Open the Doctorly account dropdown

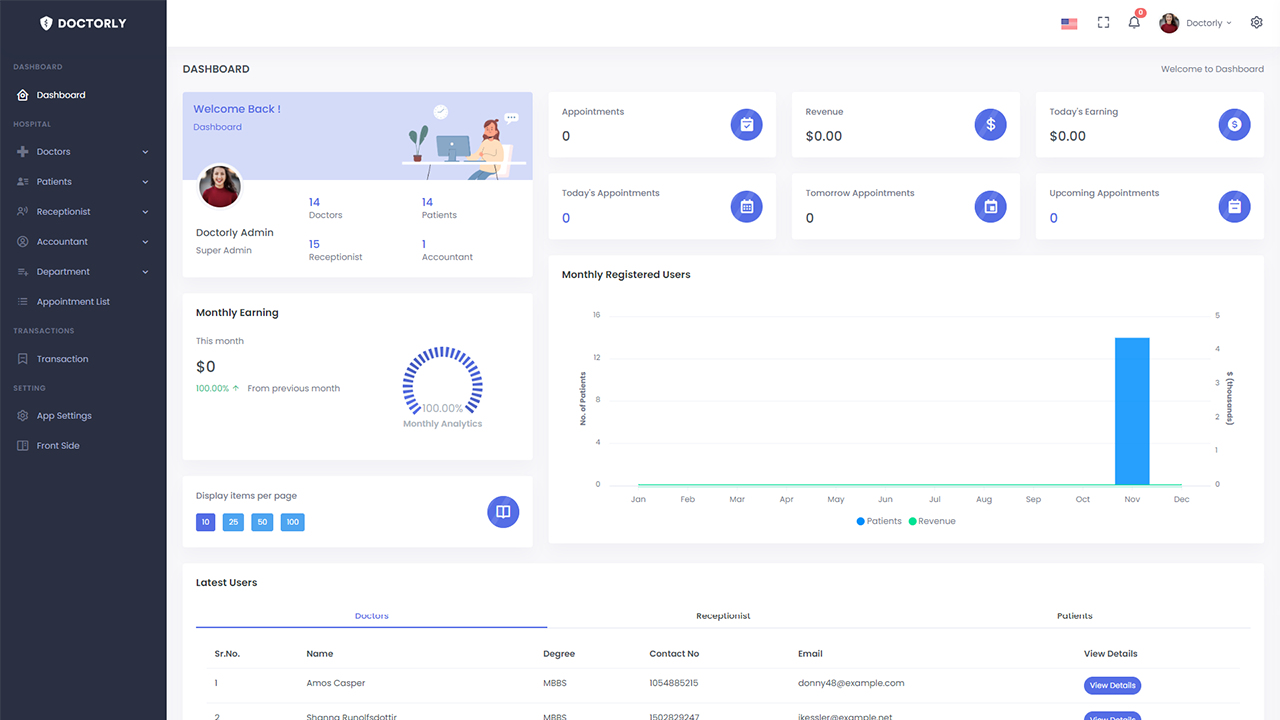pyautogui.click(x=1196, y=22)
